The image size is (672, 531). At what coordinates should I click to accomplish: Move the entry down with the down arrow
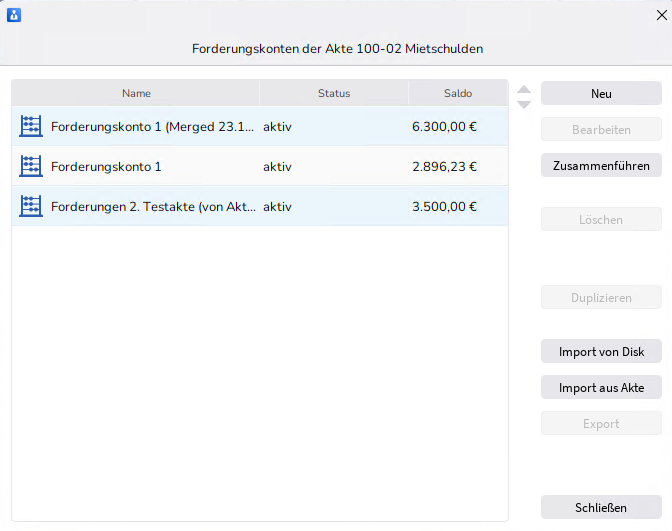tap(524, 104)
